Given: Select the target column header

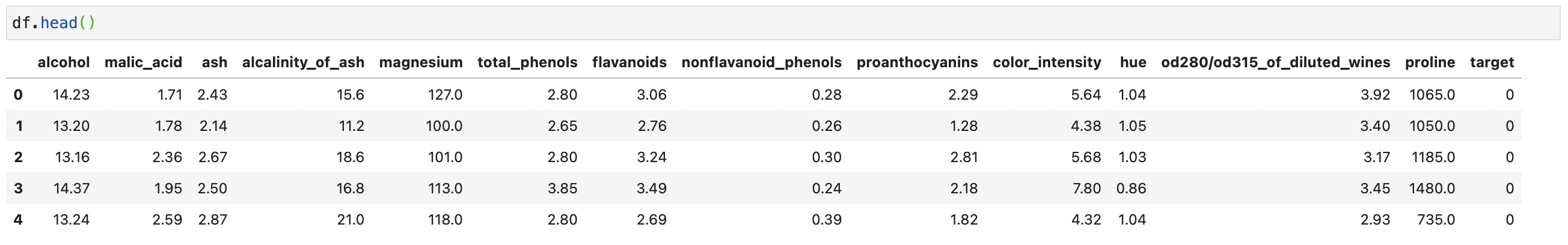Looking at the screenshot, I should [1491, 62].
